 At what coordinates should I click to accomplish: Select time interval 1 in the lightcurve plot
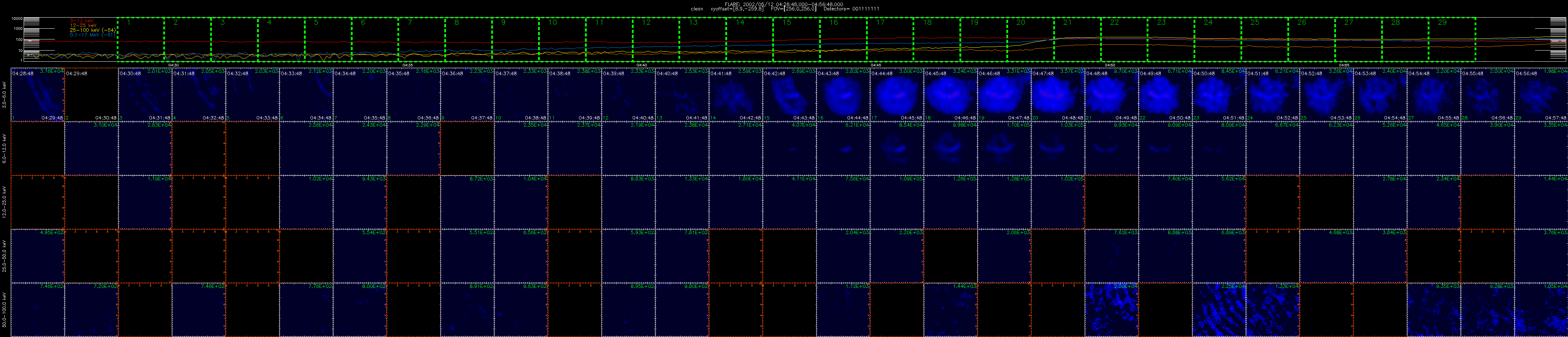coord(141,39)
